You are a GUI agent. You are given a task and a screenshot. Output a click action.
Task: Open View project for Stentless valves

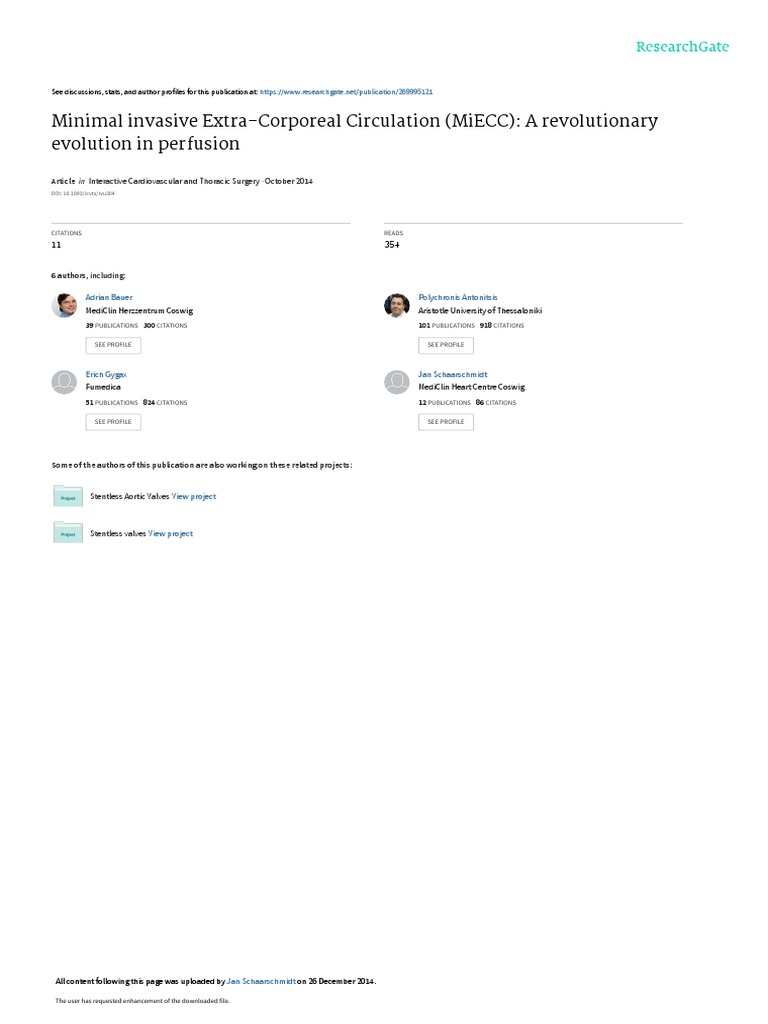[171, 534]
